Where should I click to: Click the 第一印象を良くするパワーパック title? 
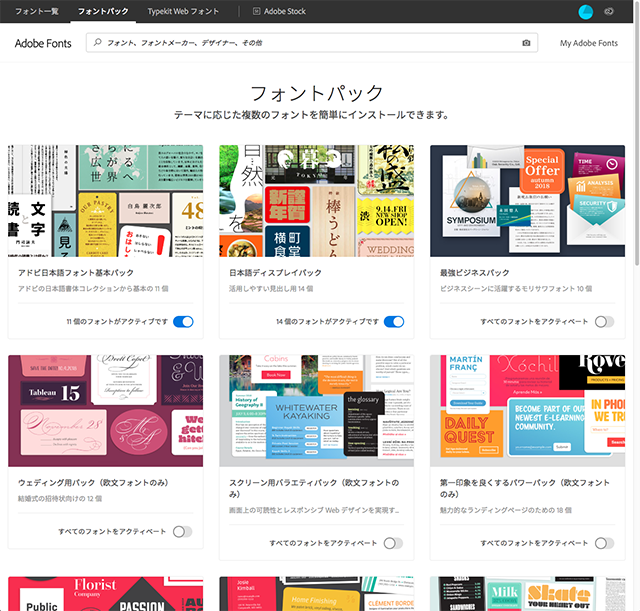point(525,489)
